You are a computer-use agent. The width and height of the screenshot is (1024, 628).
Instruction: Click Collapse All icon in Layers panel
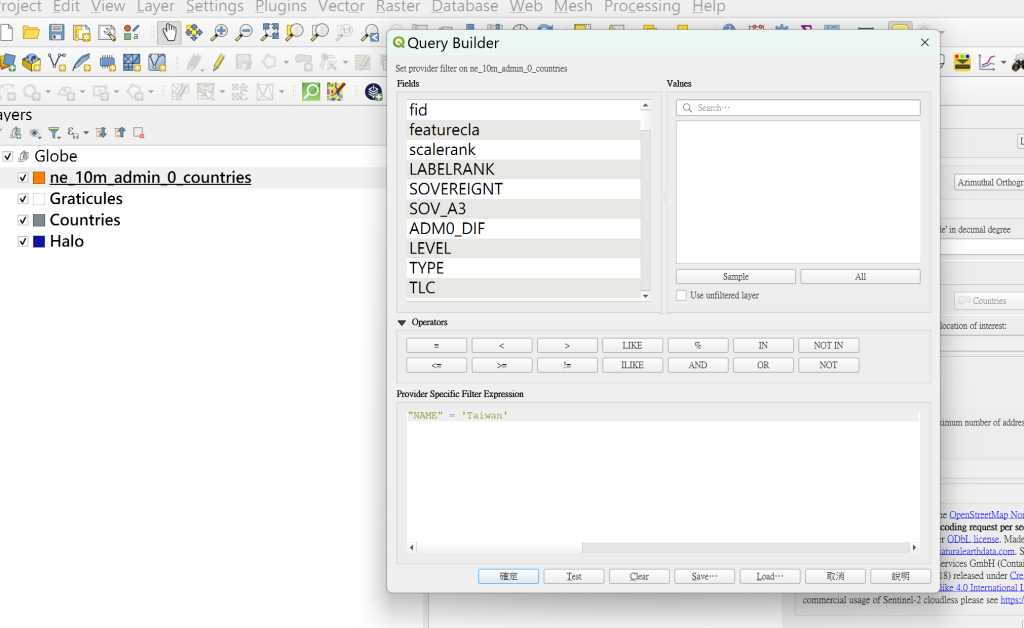(x=120, y=133)
